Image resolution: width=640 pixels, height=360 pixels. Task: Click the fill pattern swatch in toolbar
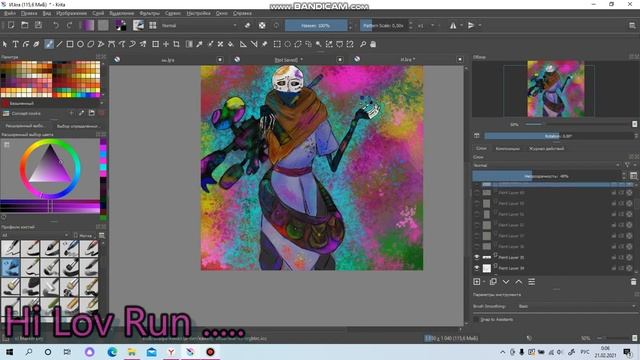pyautogui.click(x=103, y=25)
